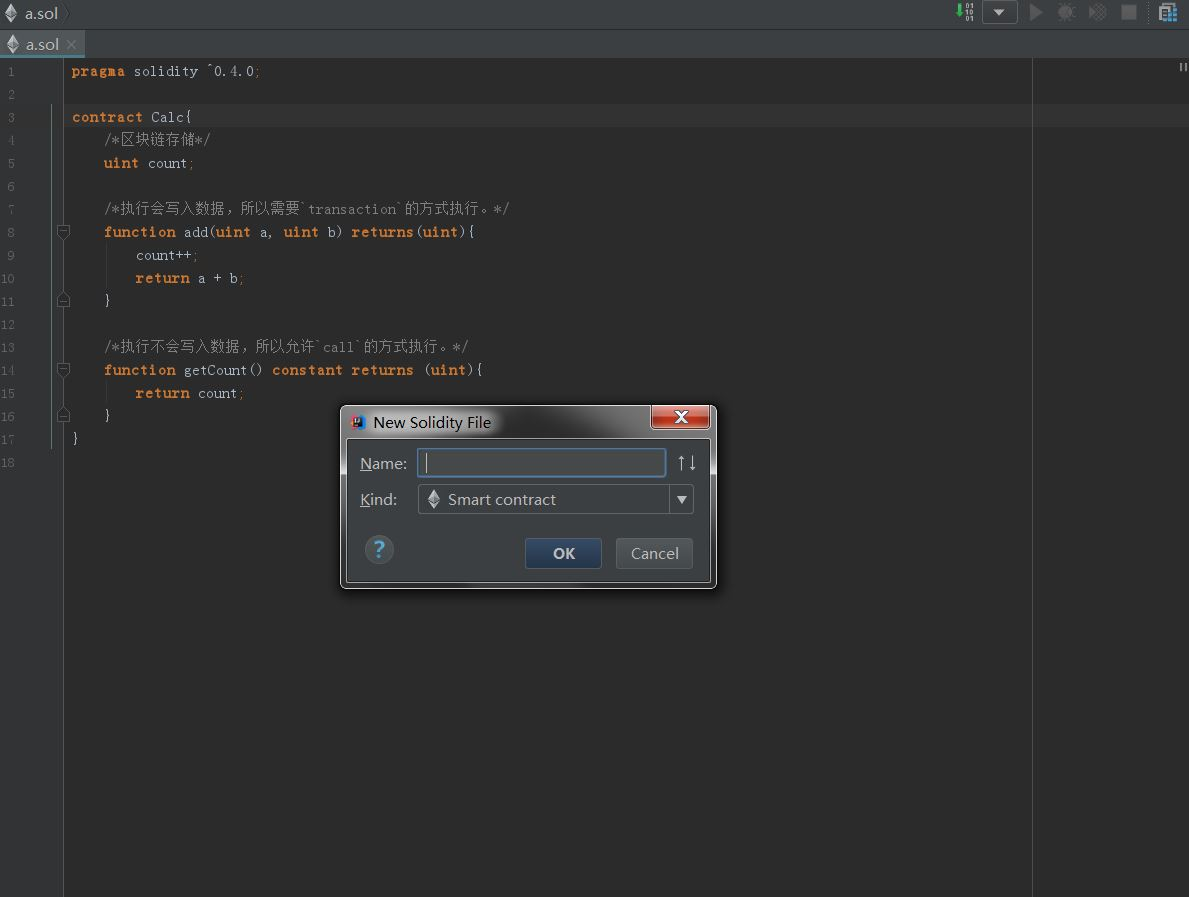This screenshot has width=1189, height=897.
Task: Click the Kind dropdown arrow button
Action: pos(682,499)
